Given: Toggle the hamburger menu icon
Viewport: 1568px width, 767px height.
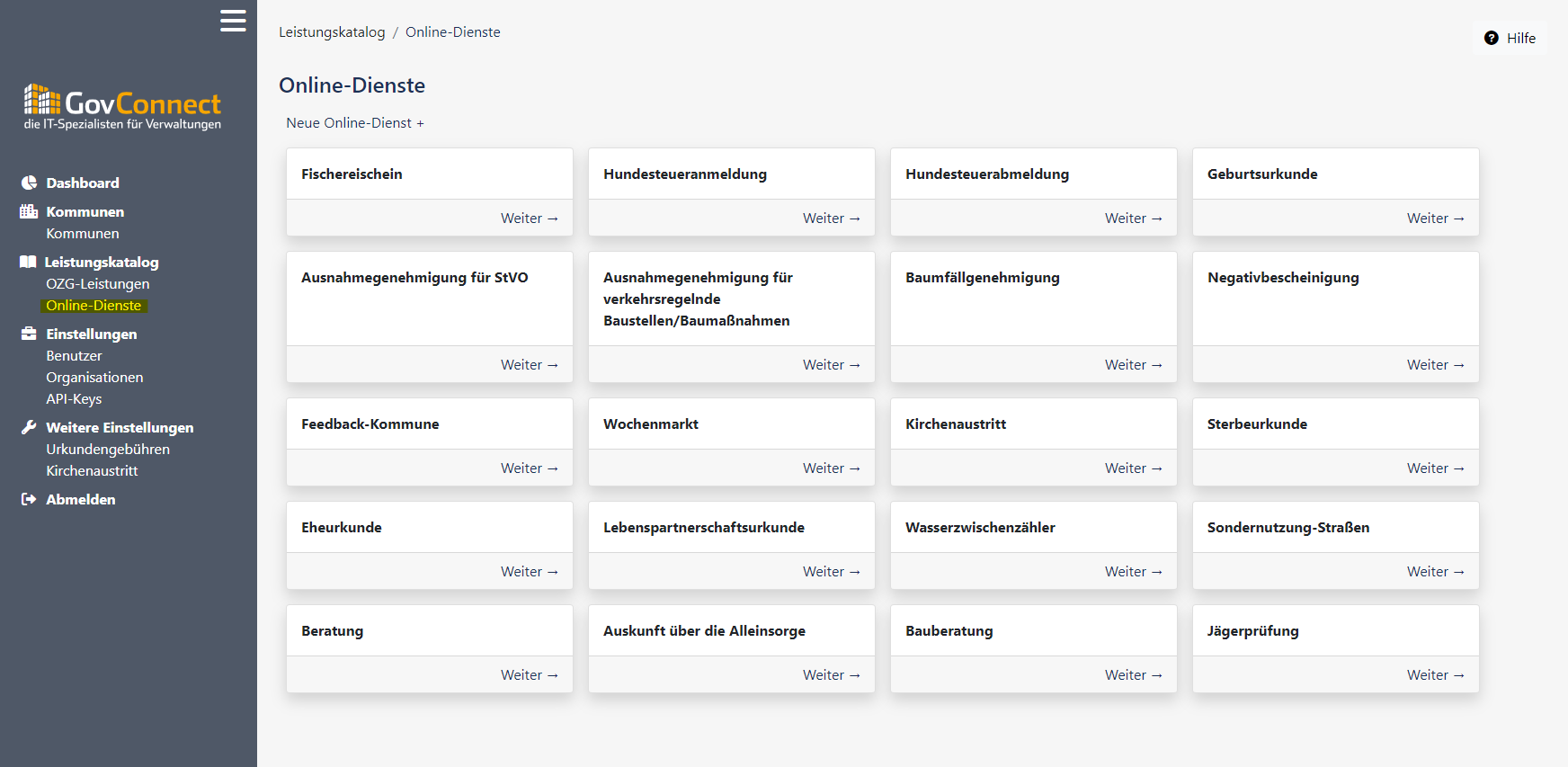Looking at the screenshot, I should point(233,21).
